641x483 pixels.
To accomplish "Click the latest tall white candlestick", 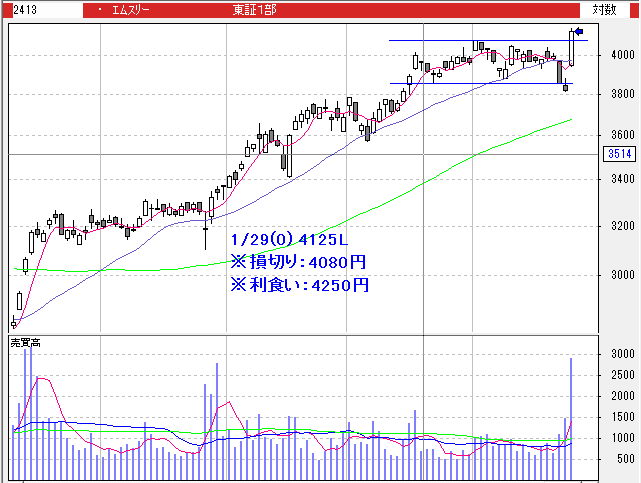I will pyautogui.click(x=572, y=48).
